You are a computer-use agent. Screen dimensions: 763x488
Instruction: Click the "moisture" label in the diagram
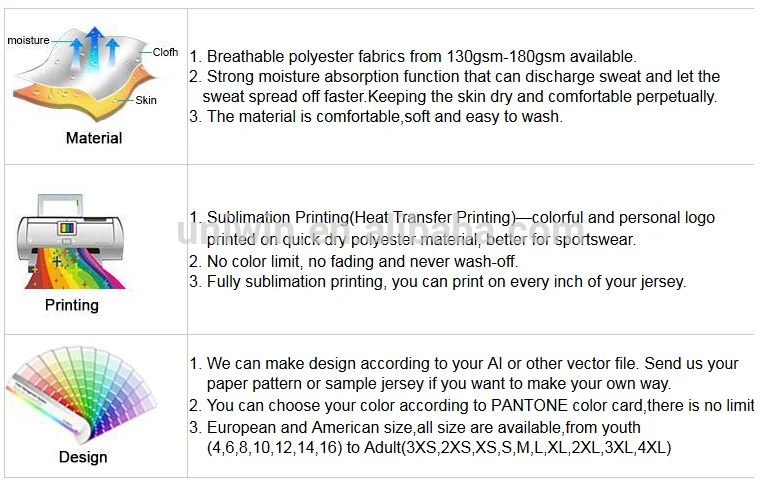pos(28,40)
